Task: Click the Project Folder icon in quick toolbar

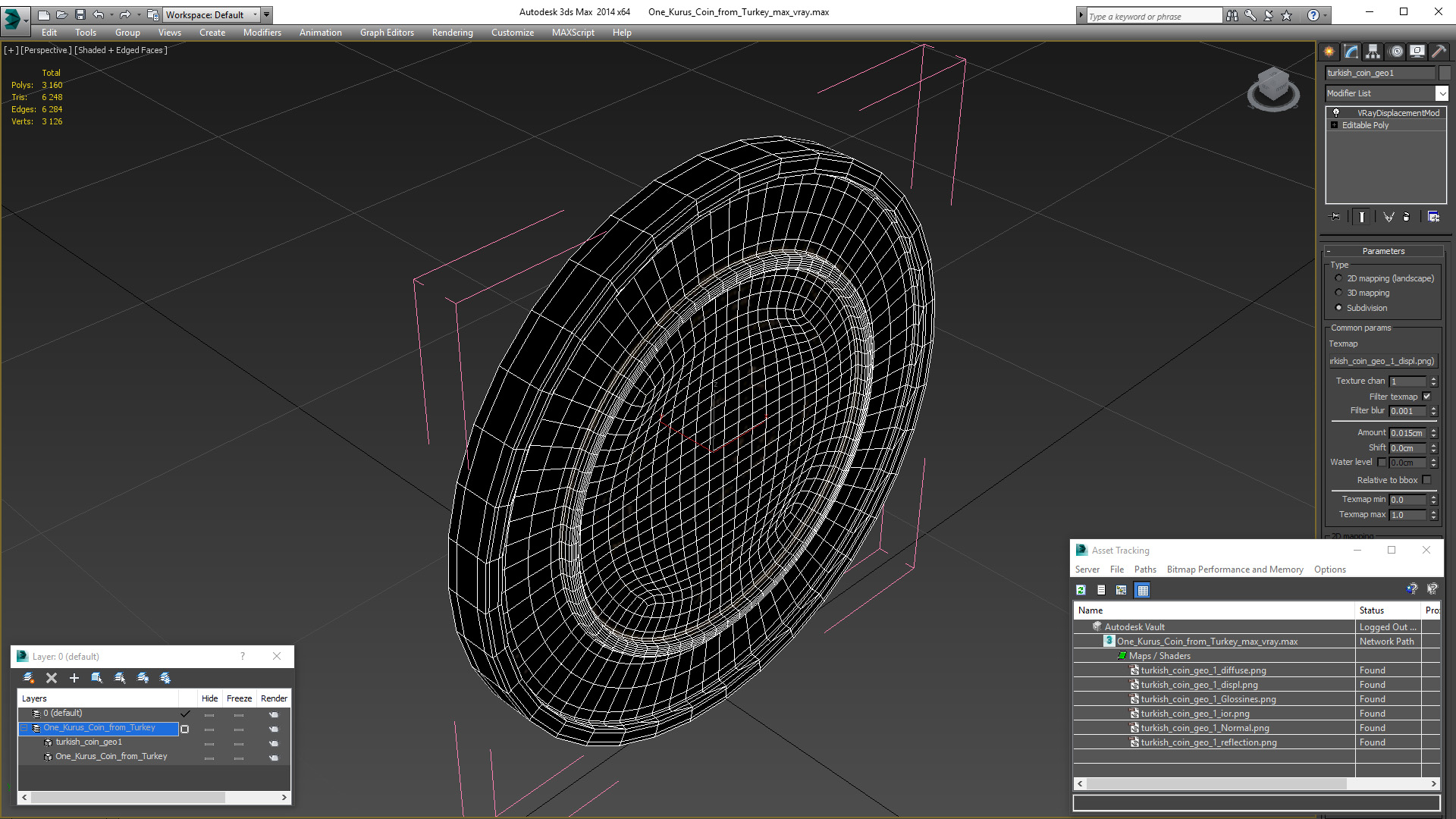Action: pyautogui.click(x=152, y=14)
